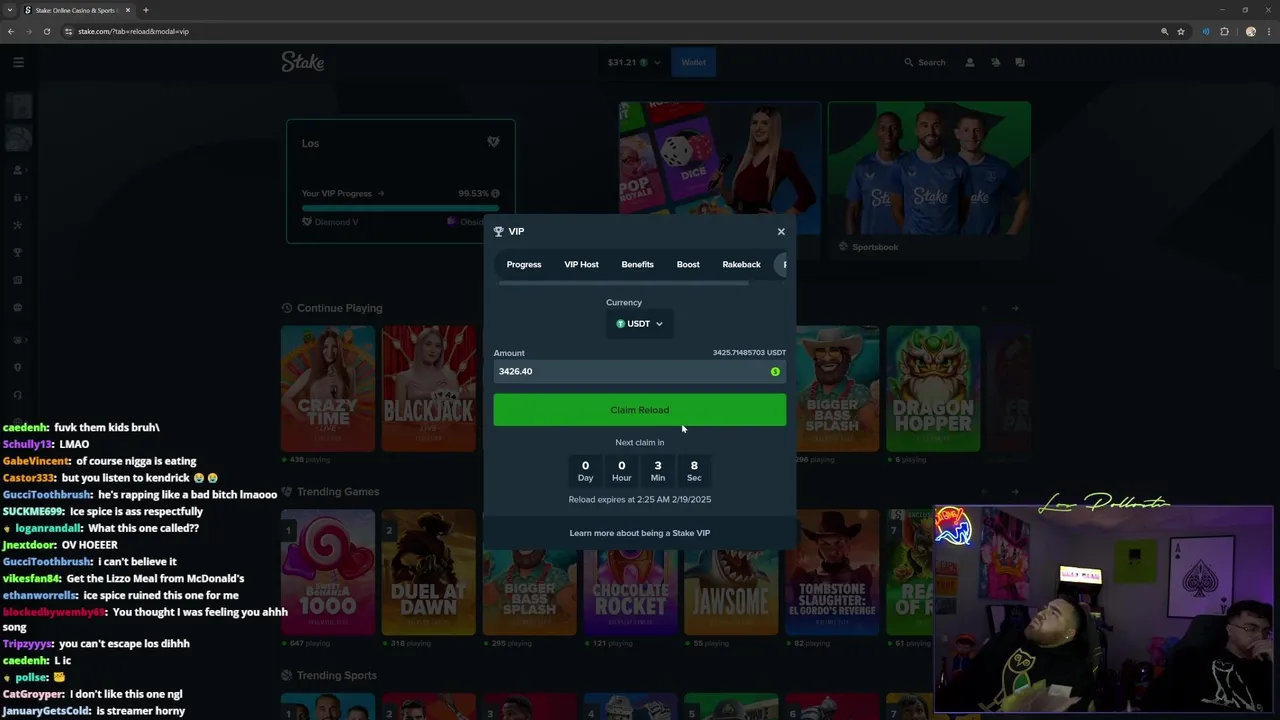
Task: Click the Claim Reload button
Action: 640,410
